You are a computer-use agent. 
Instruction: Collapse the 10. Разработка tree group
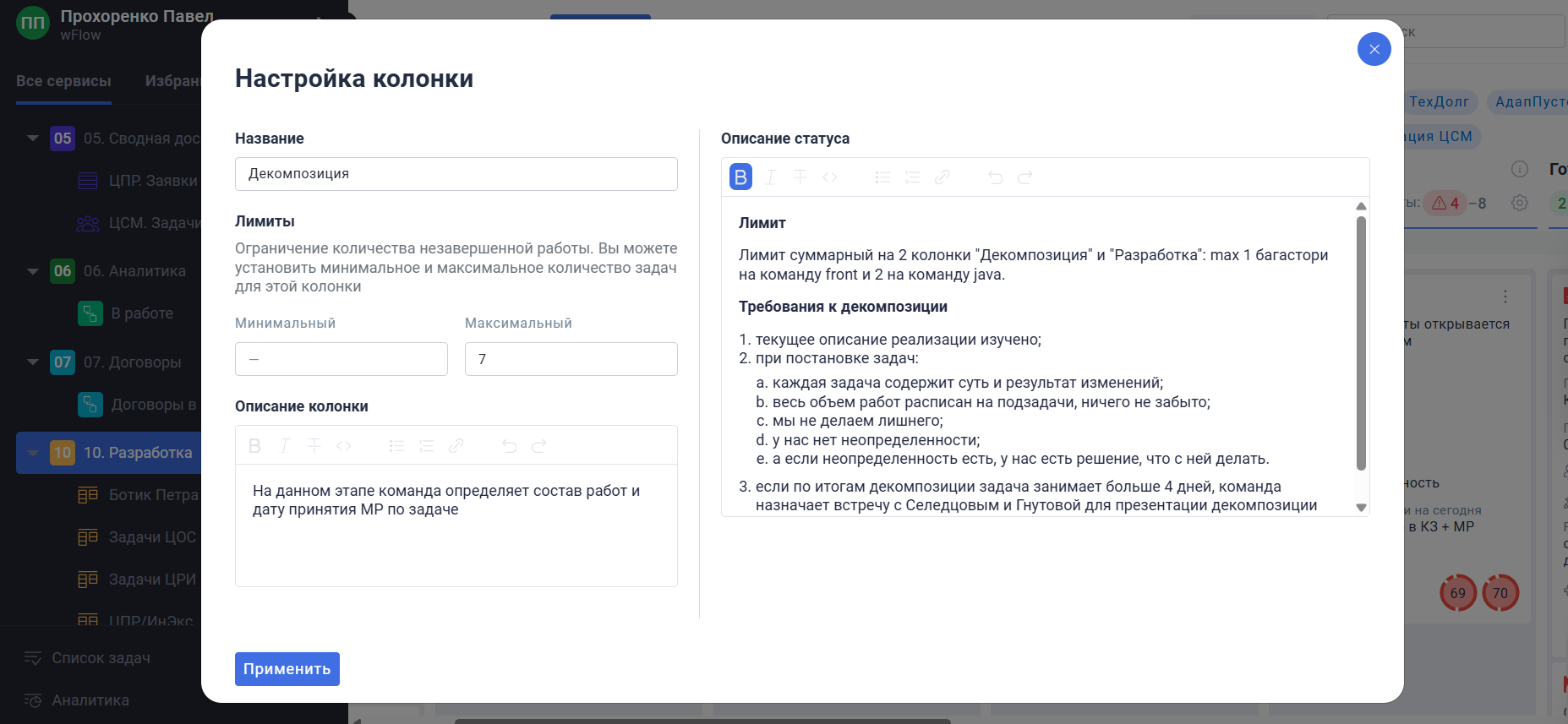[x=33, y=453]
